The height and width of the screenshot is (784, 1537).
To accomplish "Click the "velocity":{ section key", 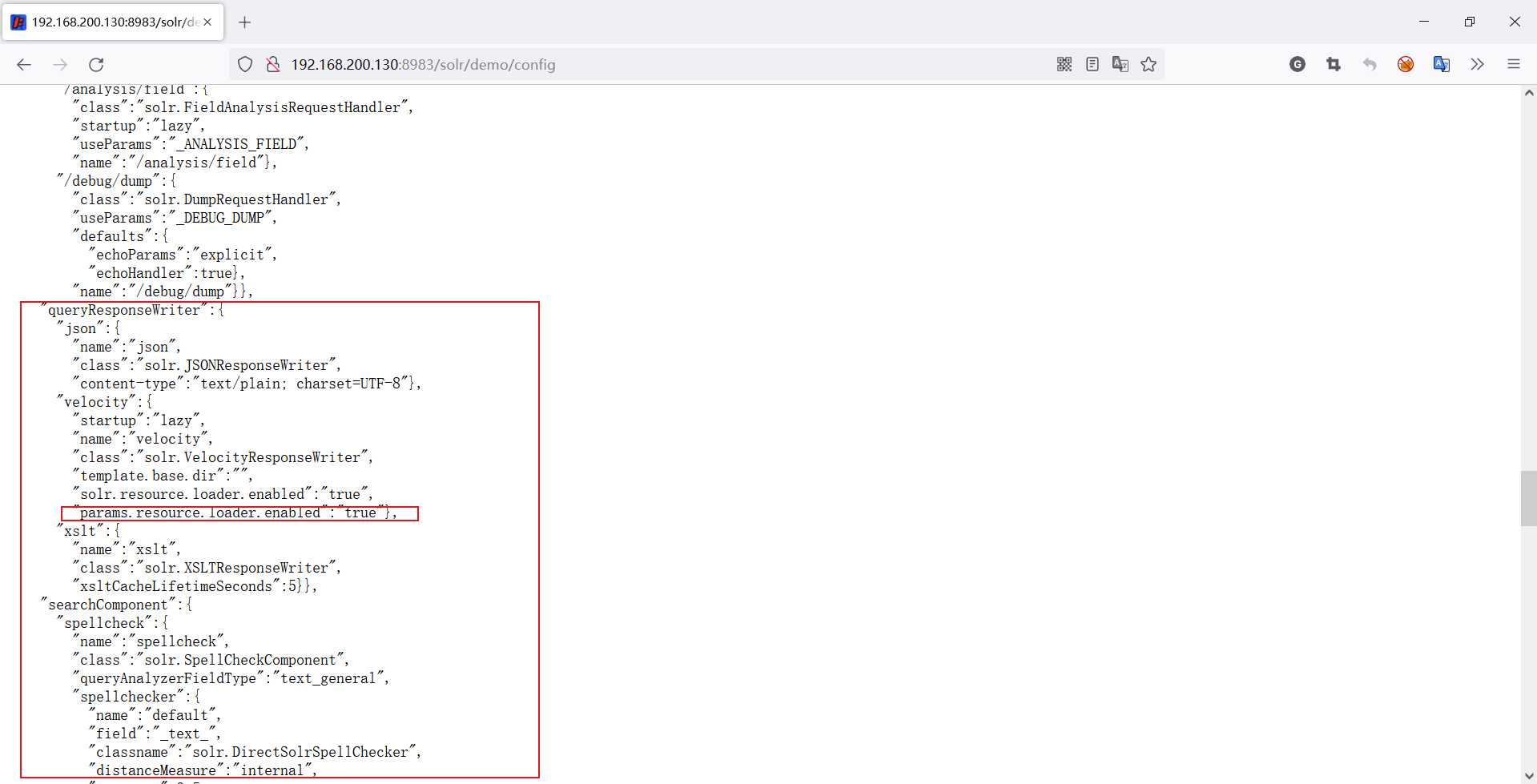I will [104, 402].
